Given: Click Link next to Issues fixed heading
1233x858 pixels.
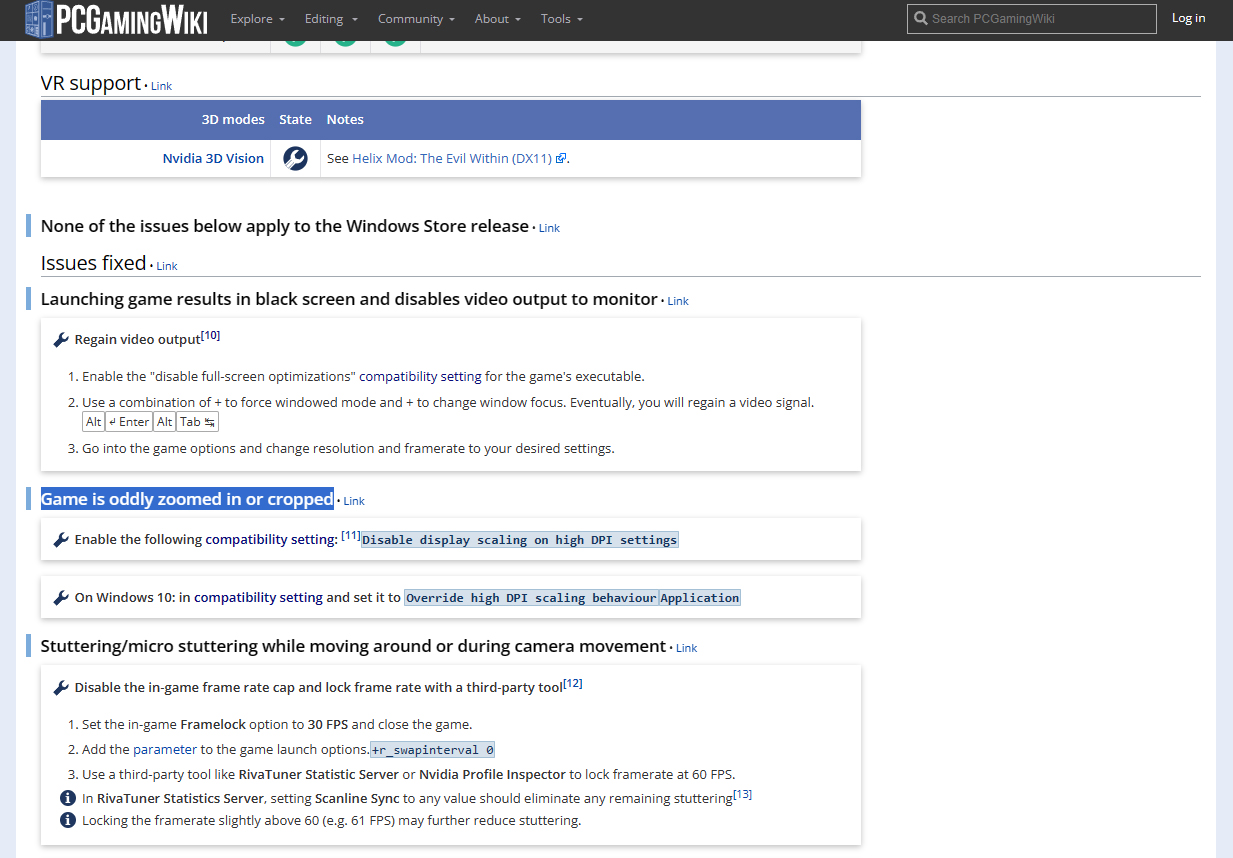Looking at the screenshot, I should [x=167, y=266].
